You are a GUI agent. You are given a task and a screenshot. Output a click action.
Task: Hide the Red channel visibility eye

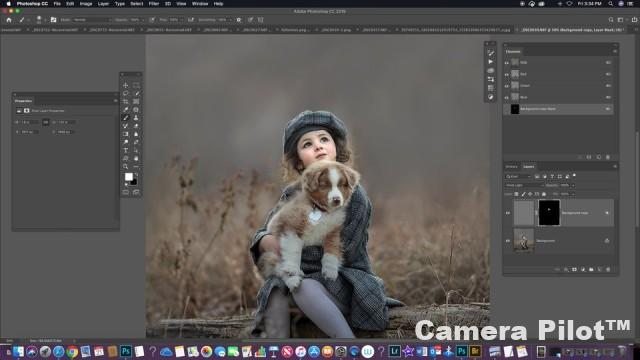[x=507, y=74]
